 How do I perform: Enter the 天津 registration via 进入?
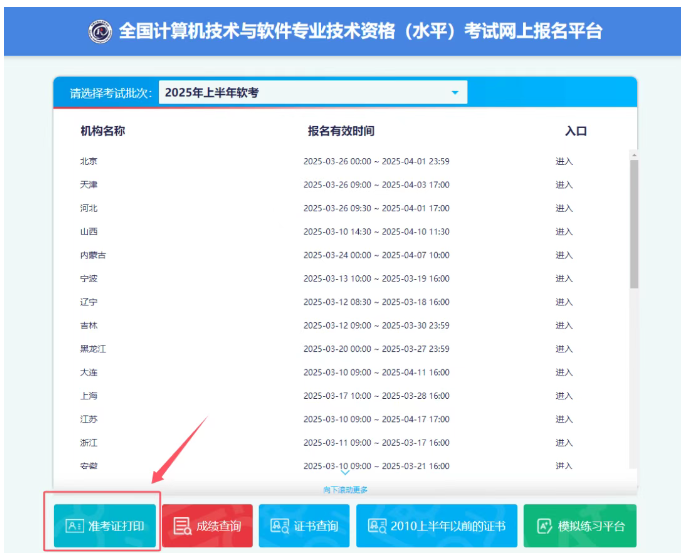(x=564, y=185)
